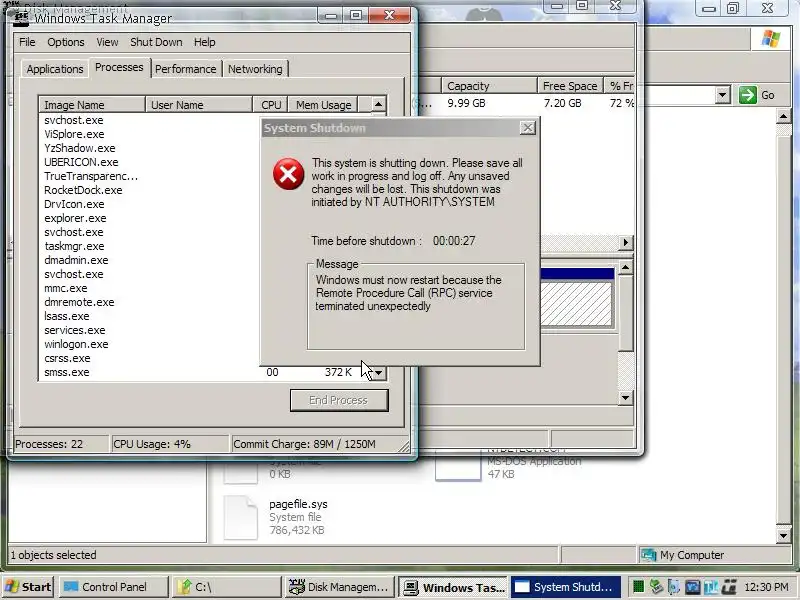Viewport: 800px width, 600px height.
Task: Click the black UberIcon tray icon
Action: coord(729,587)
